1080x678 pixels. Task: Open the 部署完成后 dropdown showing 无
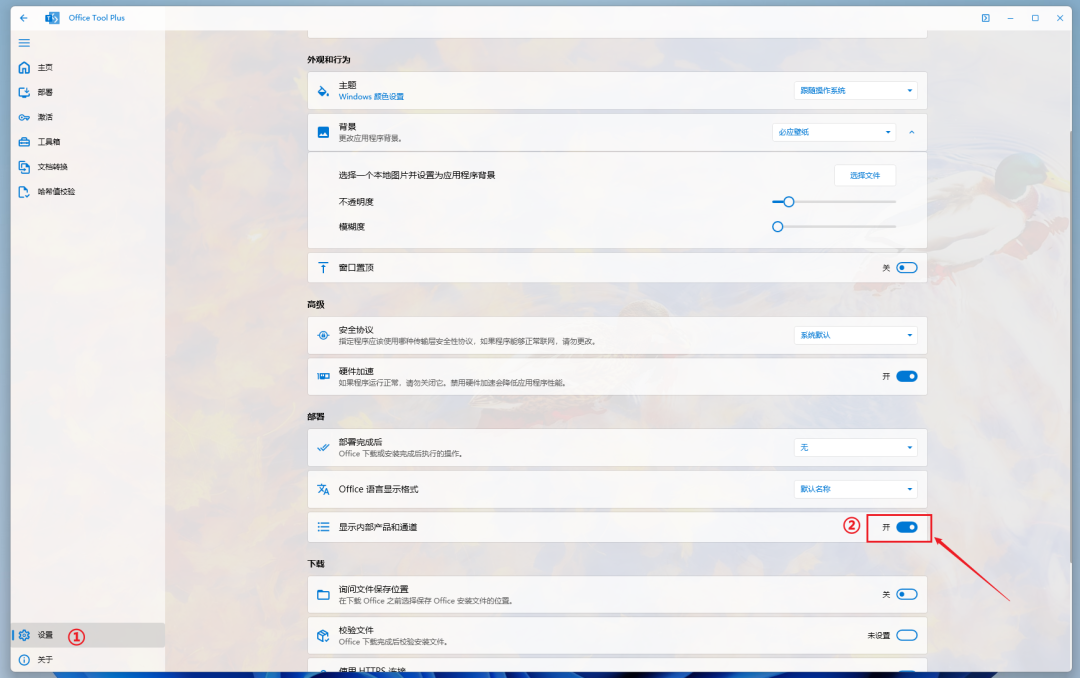[856, 448]
